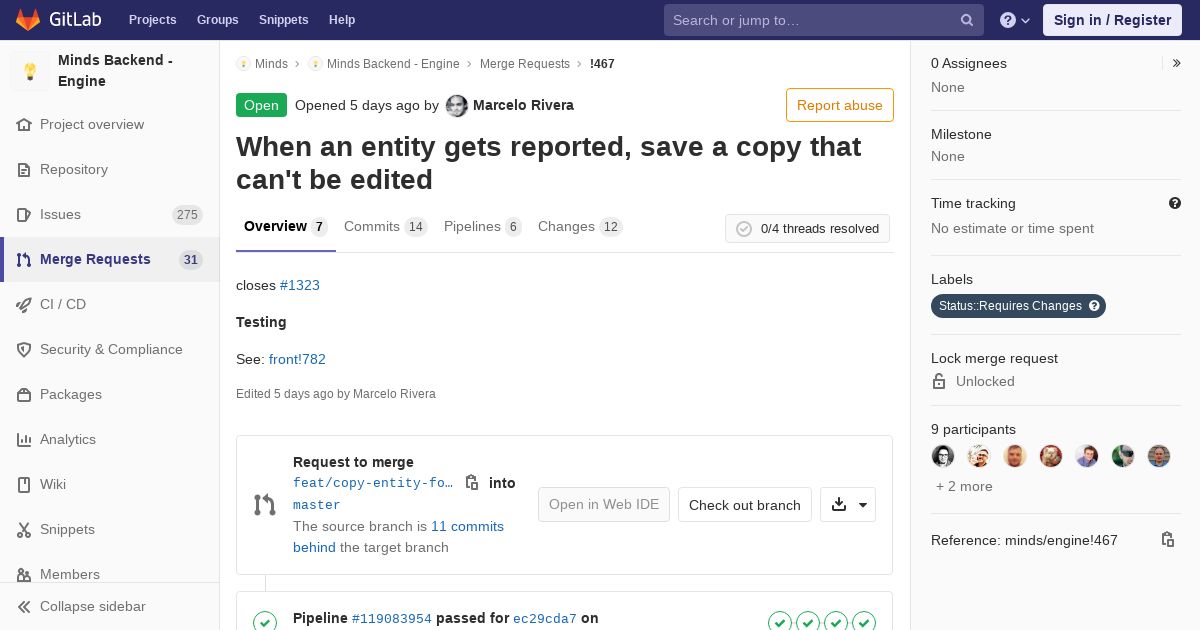
Task: Click Report abuse button
Action: tap(840, 105)
